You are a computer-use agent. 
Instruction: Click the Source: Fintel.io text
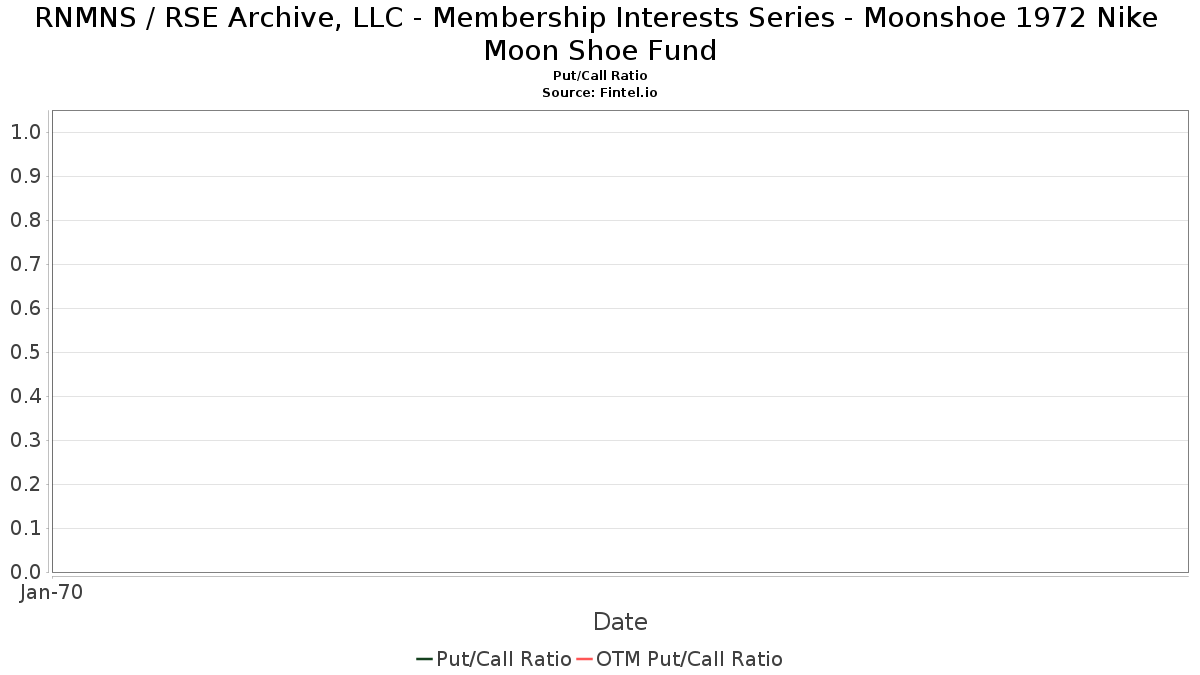pyautogui.click(x=600, y=92)
